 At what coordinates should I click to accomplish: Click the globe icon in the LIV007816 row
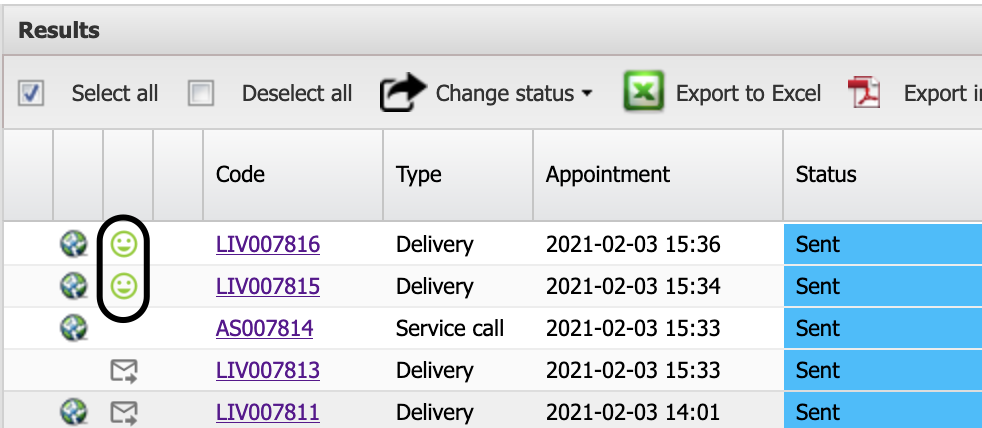pyautogui.click(x=74, y=244)
